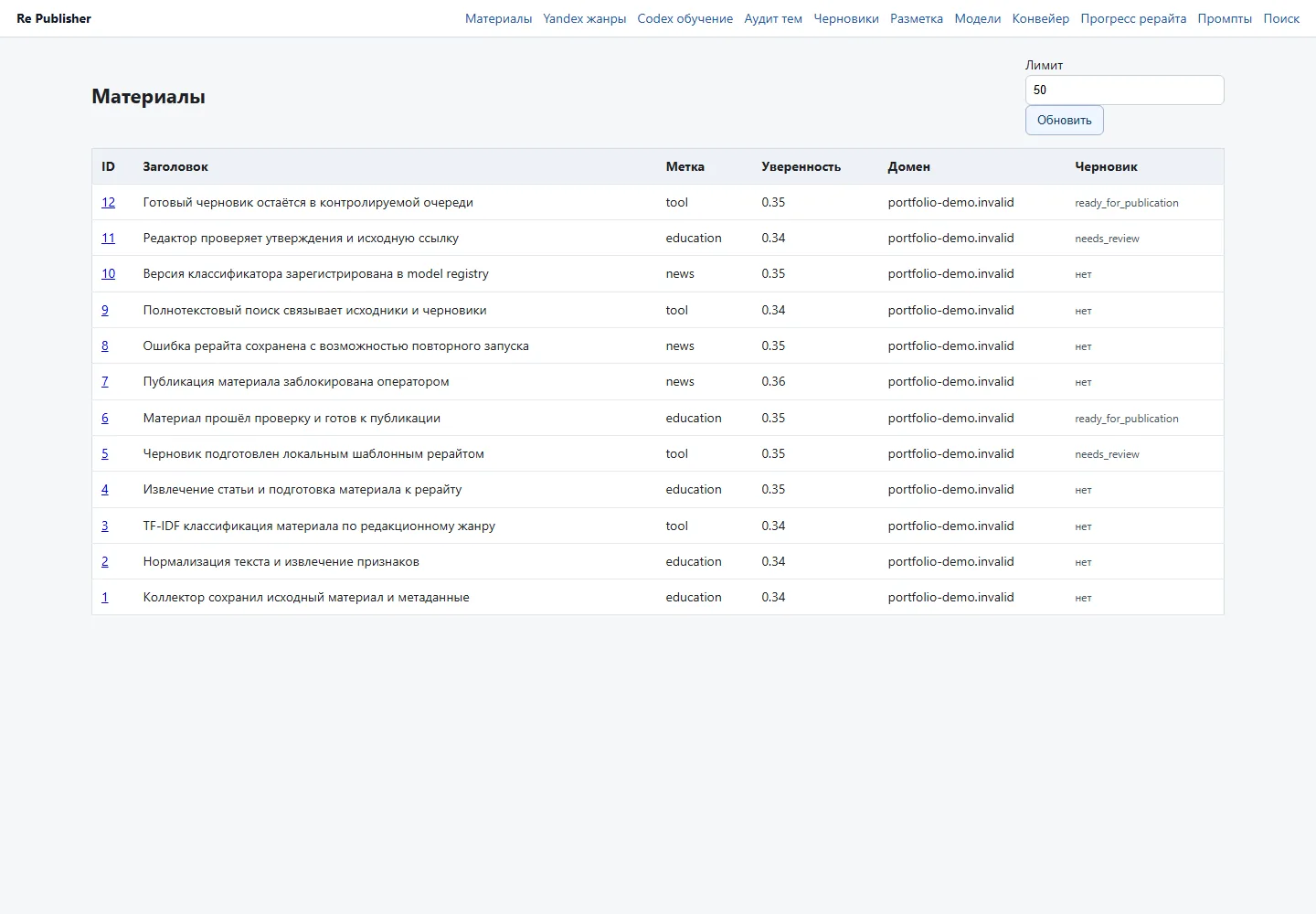Screen dimensions: 1316x914
Task: Select title 'Готовый черновик остаётся в контролируемой очереди'
Action: 308,202
